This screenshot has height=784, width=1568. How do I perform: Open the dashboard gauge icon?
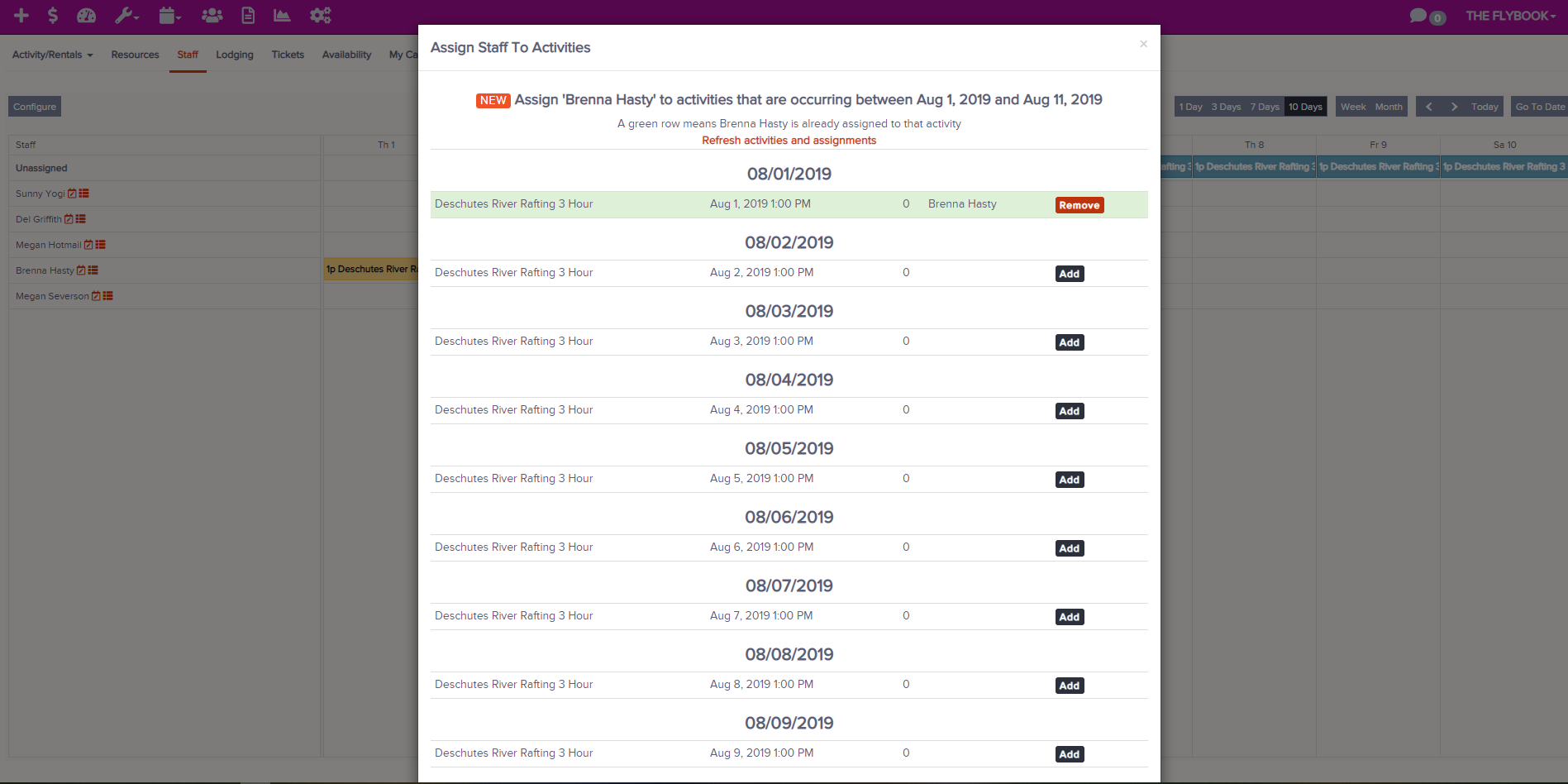[x=86, y=15]
